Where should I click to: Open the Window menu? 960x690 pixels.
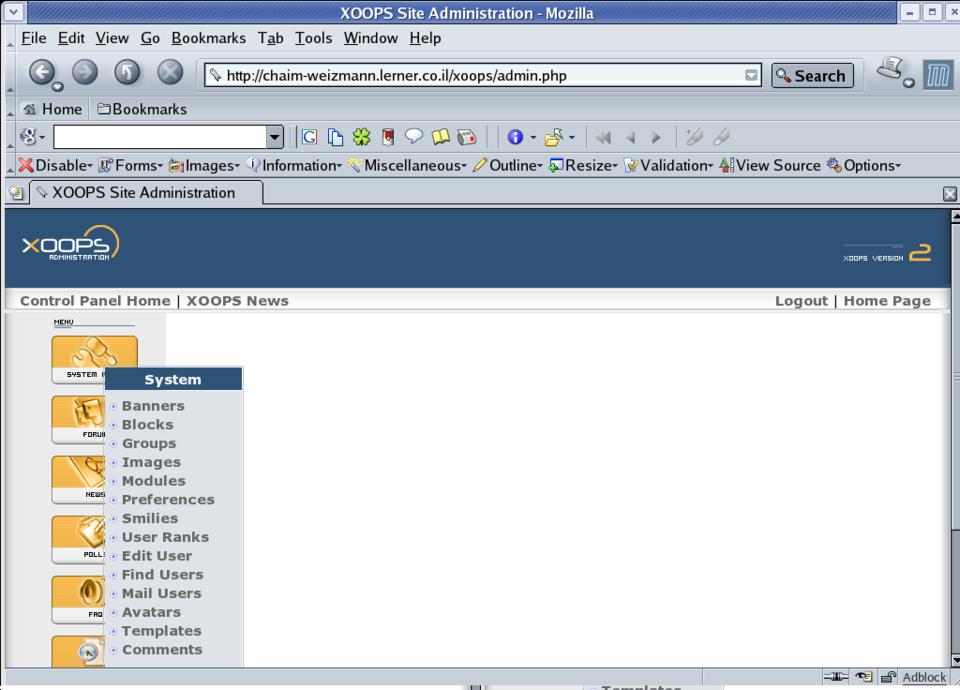coord(370,38)
